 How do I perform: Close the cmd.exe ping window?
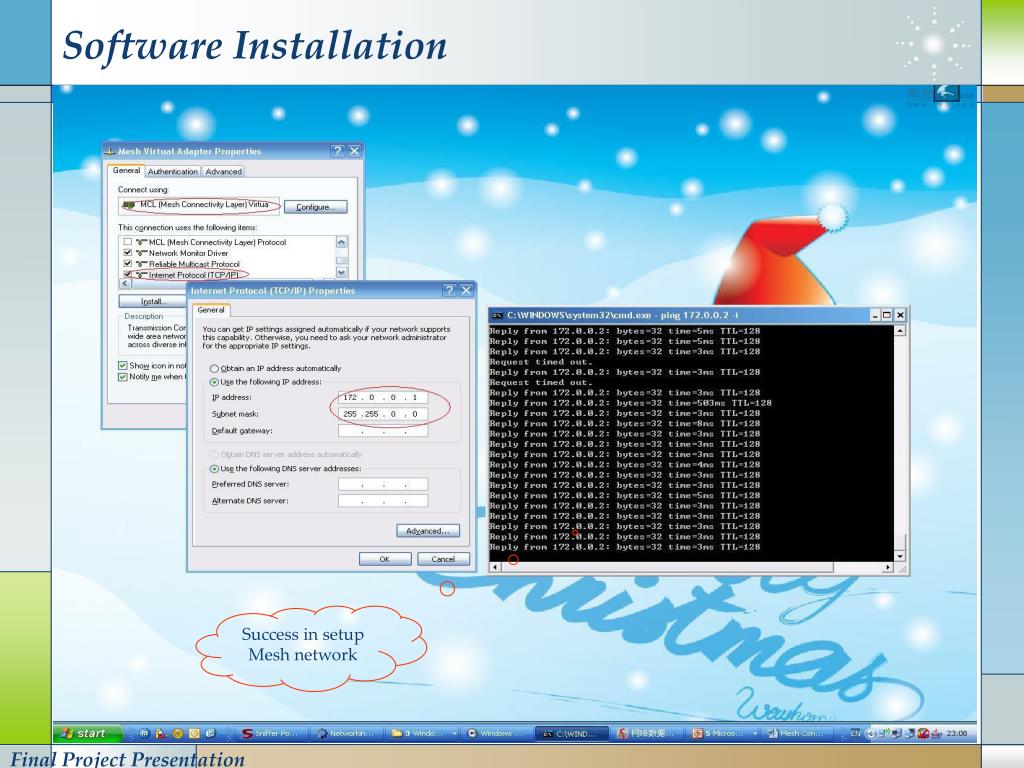tap(900, 315)
